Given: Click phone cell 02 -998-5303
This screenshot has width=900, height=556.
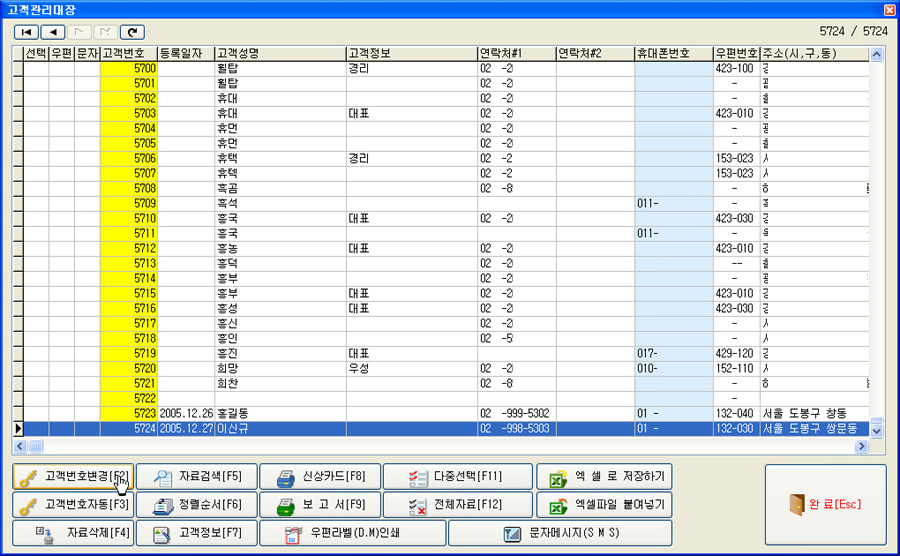Looking at the screenshot, I should point(517,429).
